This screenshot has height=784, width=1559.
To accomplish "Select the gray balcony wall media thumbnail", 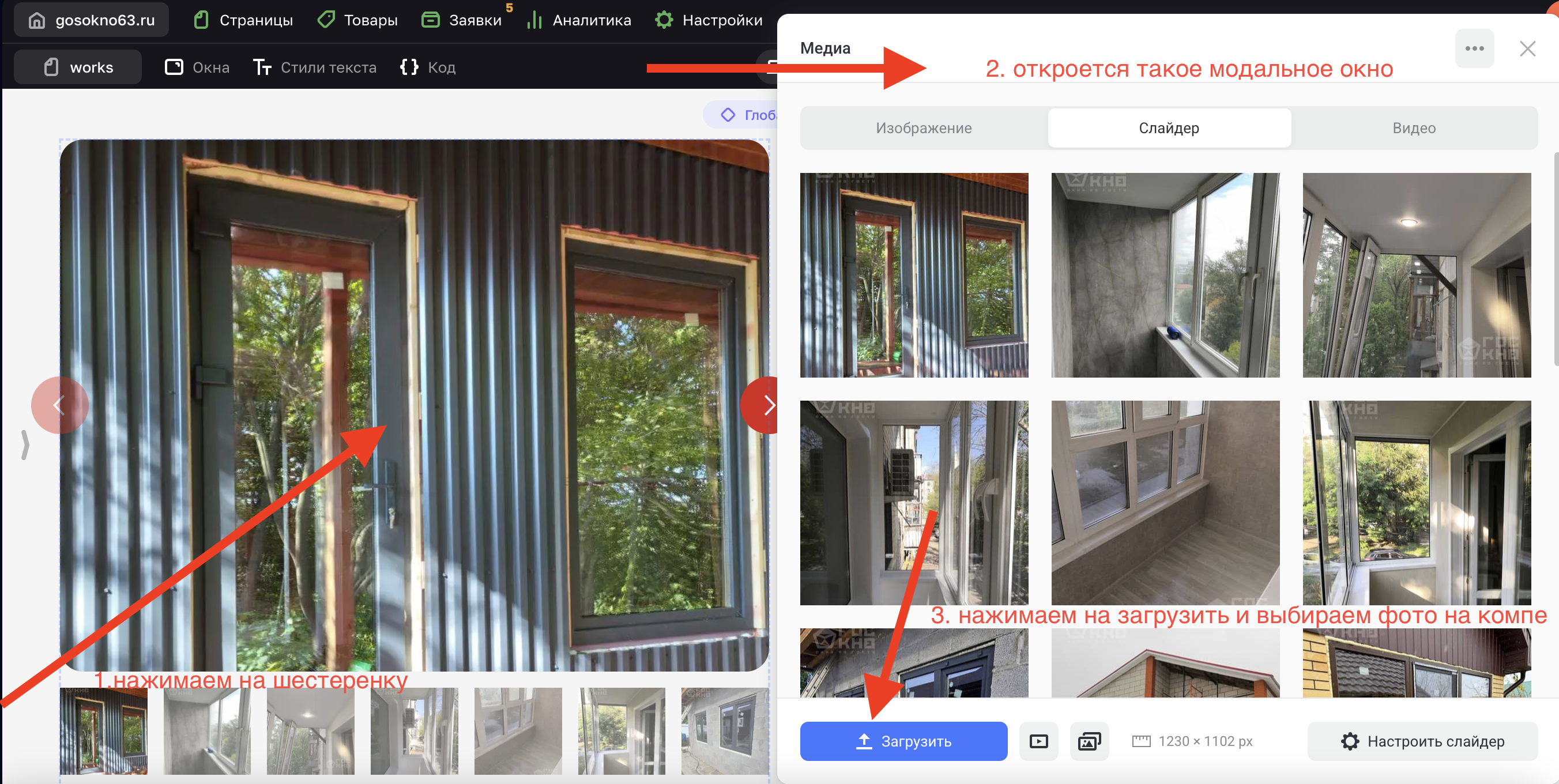I will point(1165,275).
